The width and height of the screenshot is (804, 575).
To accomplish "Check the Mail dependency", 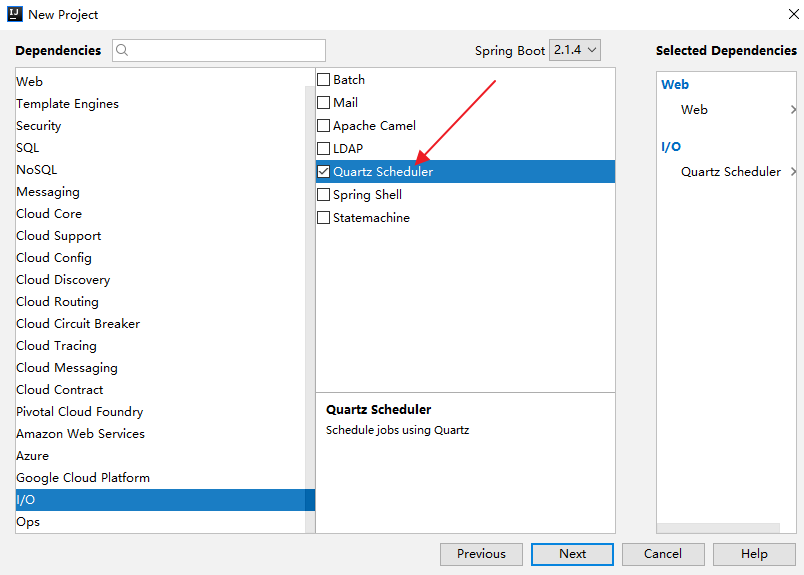I will point(324,103).
